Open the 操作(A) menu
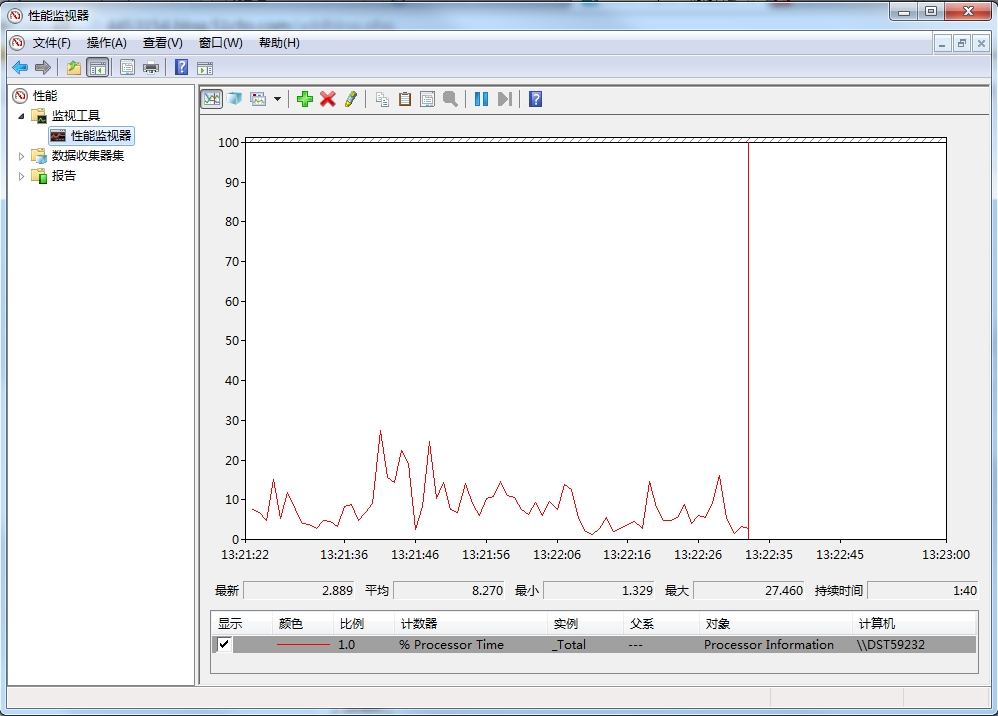 point(106,43)
